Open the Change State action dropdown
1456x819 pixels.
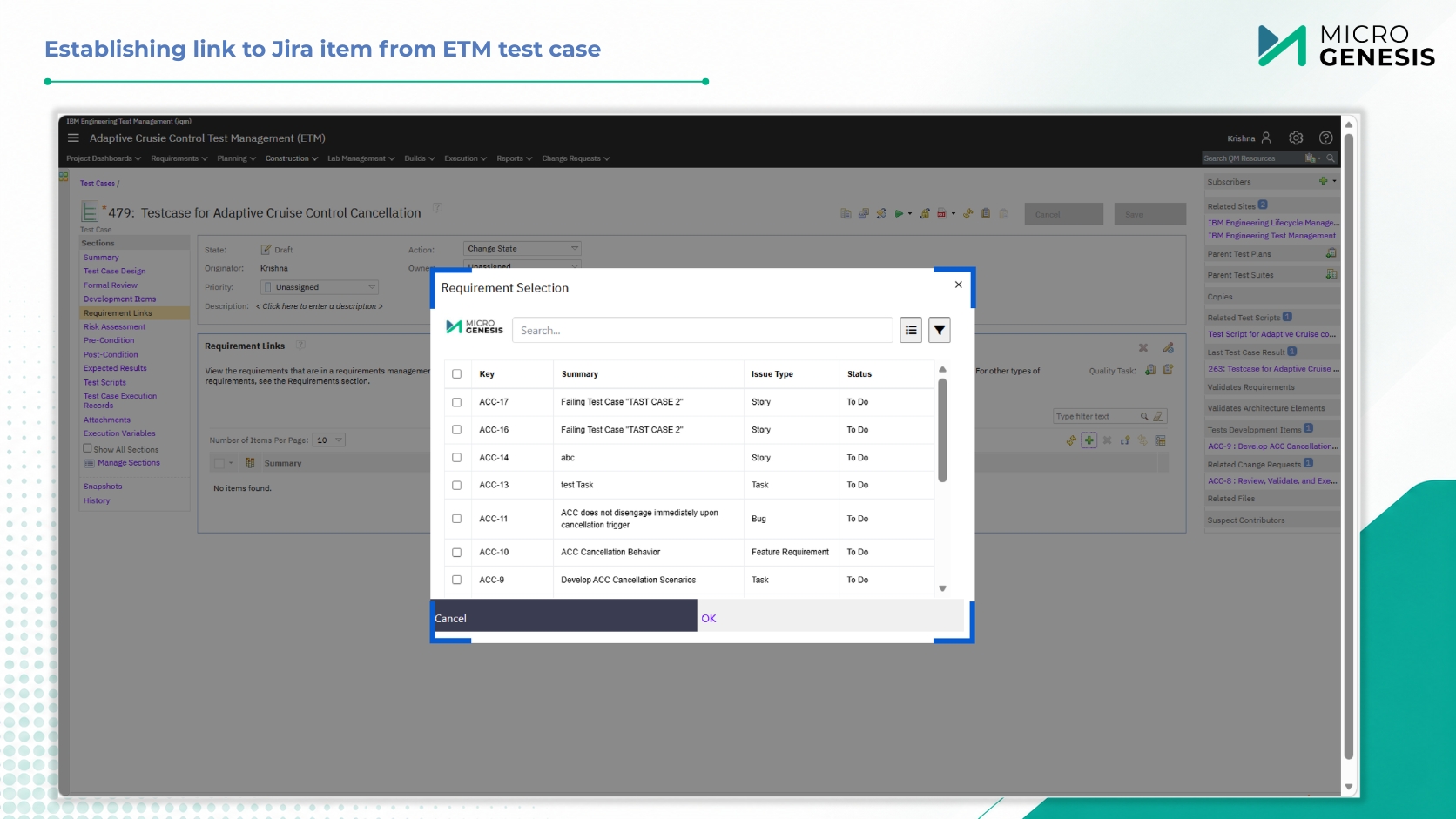pos(522,249)
